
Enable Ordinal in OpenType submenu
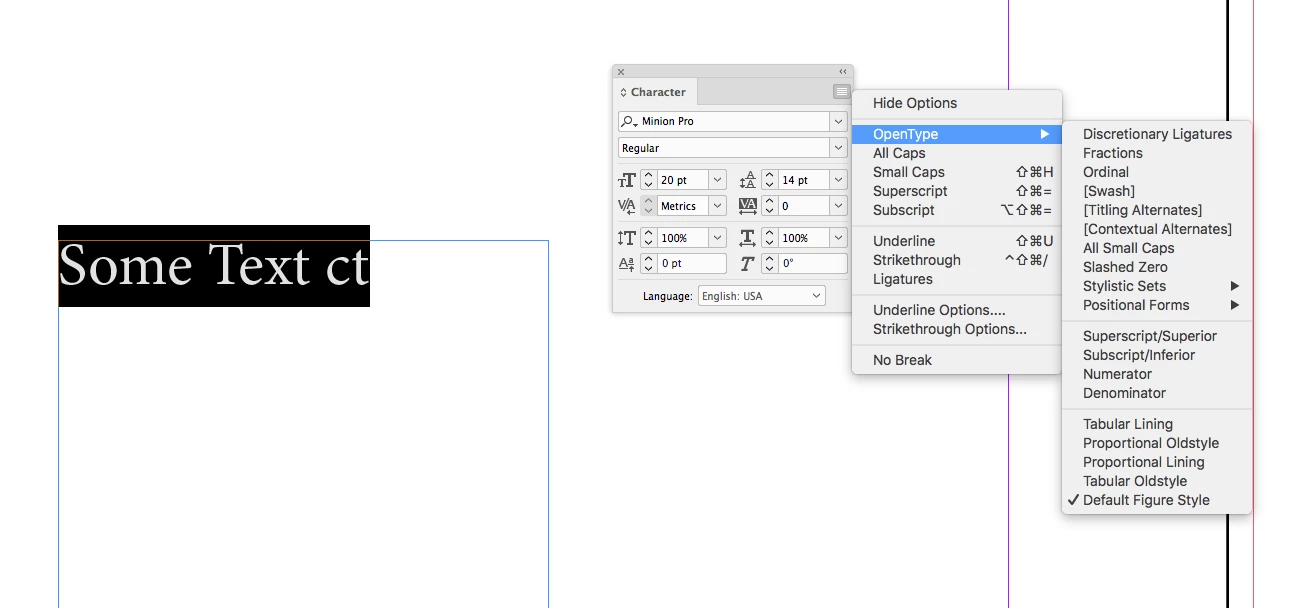coord(1156,172)
